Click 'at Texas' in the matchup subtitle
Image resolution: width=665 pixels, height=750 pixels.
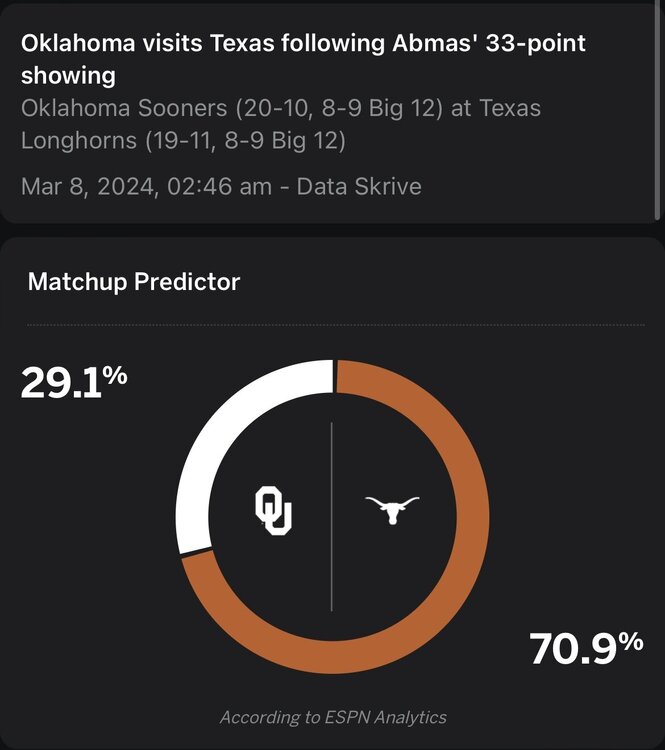[496, 108]
